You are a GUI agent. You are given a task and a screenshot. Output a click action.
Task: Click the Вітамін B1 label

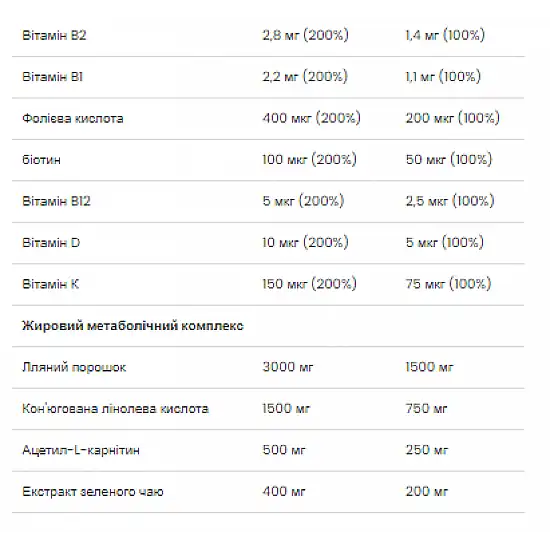coord(53,77)
